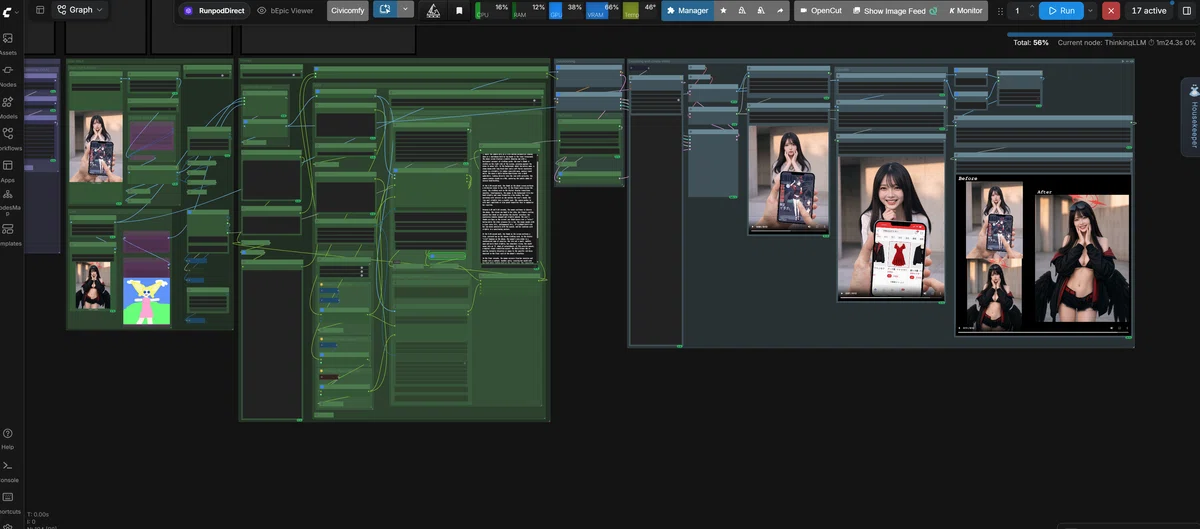Click the Show Image Feed button
The width and height of the screenshot is (1200, 529).
point(893,11)
